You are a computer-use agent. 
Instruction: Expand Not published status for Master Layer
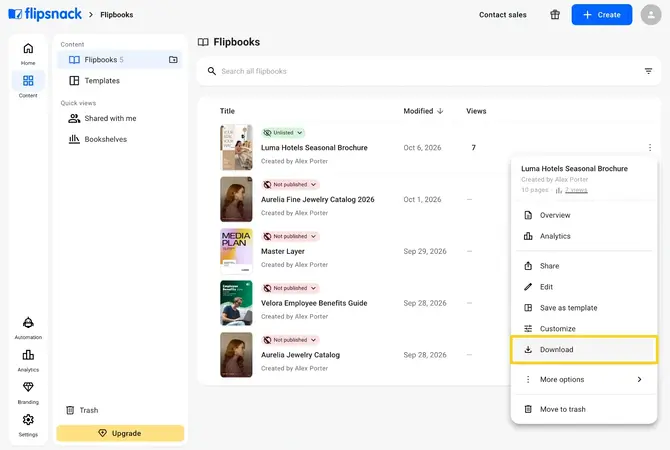click(291, 236)
